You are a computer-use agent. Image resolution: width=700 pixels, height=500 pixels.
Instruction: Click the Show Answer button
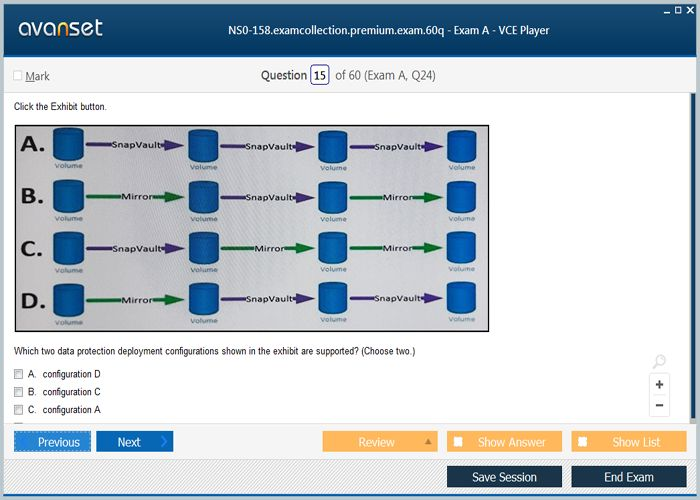coord(504,442)
